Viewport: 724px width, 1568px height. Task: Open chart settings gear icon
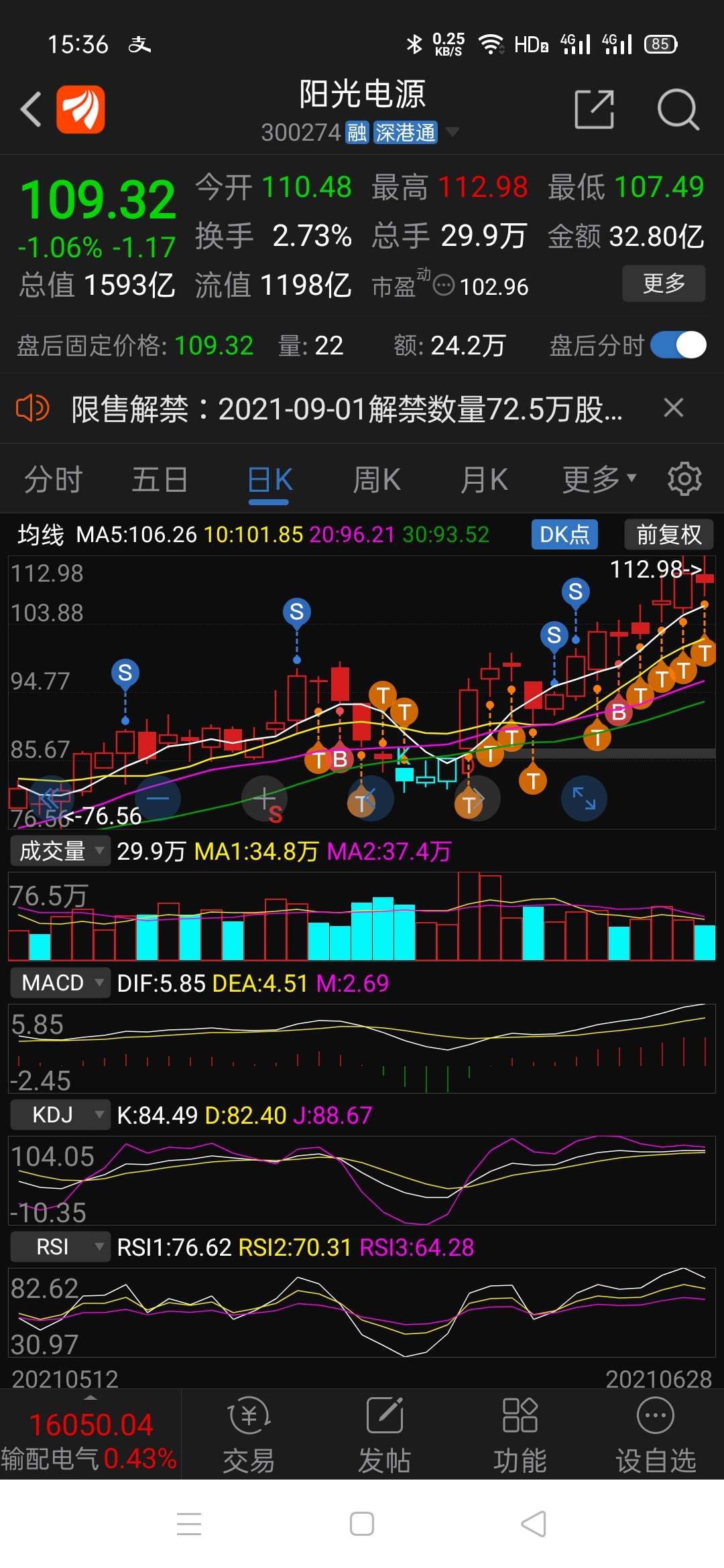684,478
